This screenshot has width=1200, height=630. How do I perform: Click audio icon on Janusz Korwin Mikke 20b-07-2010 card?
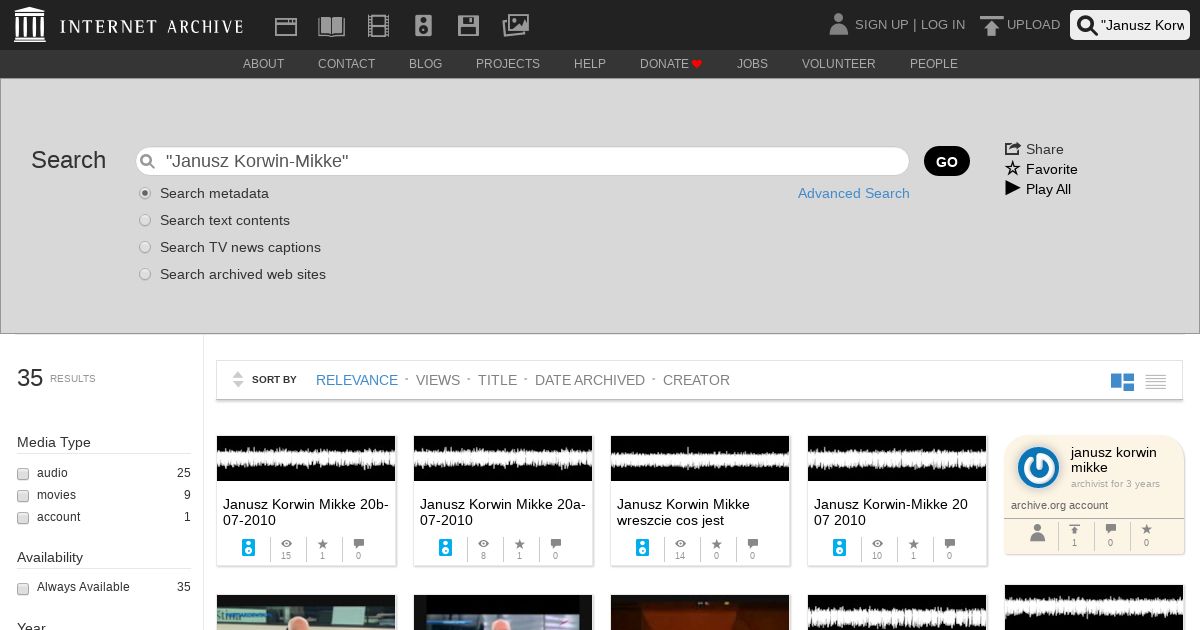[x=249, y=548]
